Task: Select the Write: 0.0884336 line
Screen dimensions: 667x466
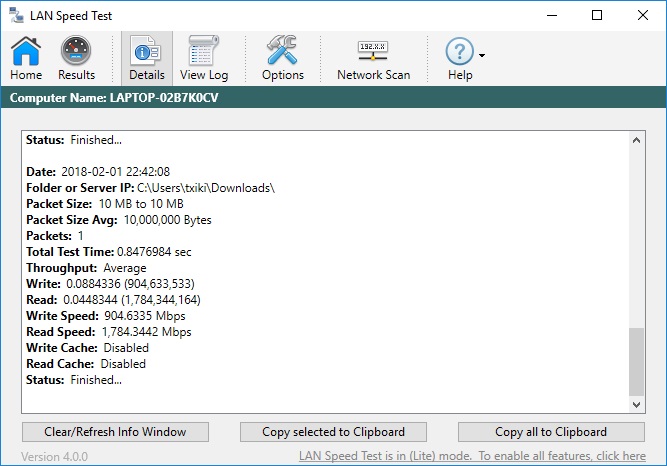Action: point(111,284)
